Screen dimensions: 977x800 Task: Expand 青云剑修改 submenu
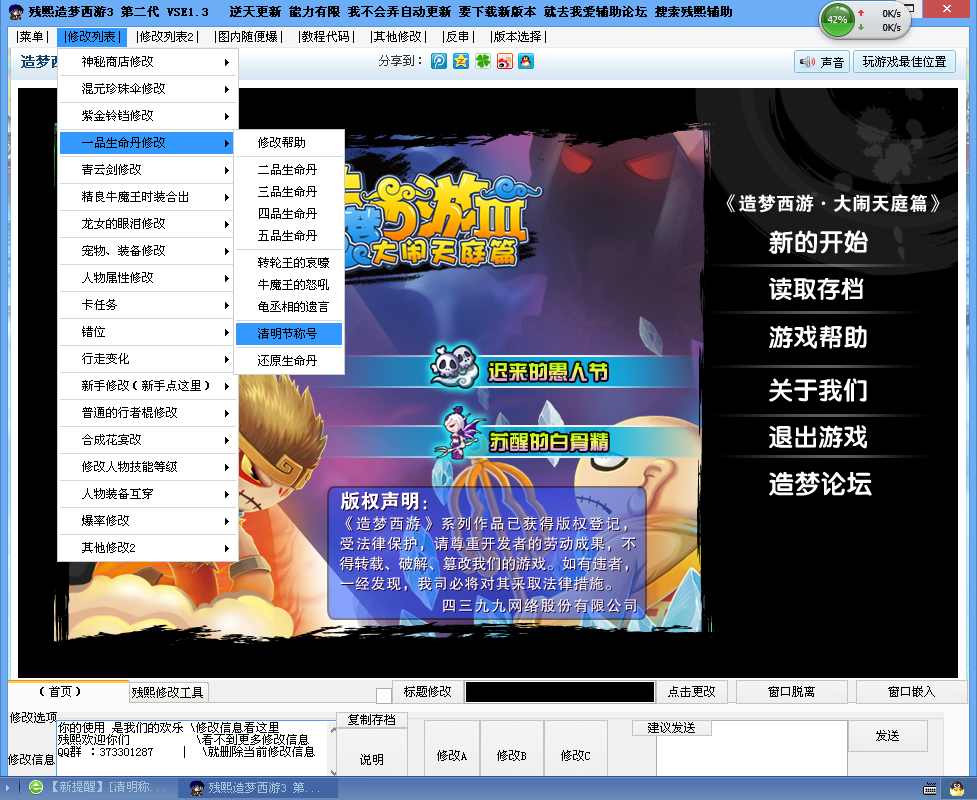click(x=148, y=170)
